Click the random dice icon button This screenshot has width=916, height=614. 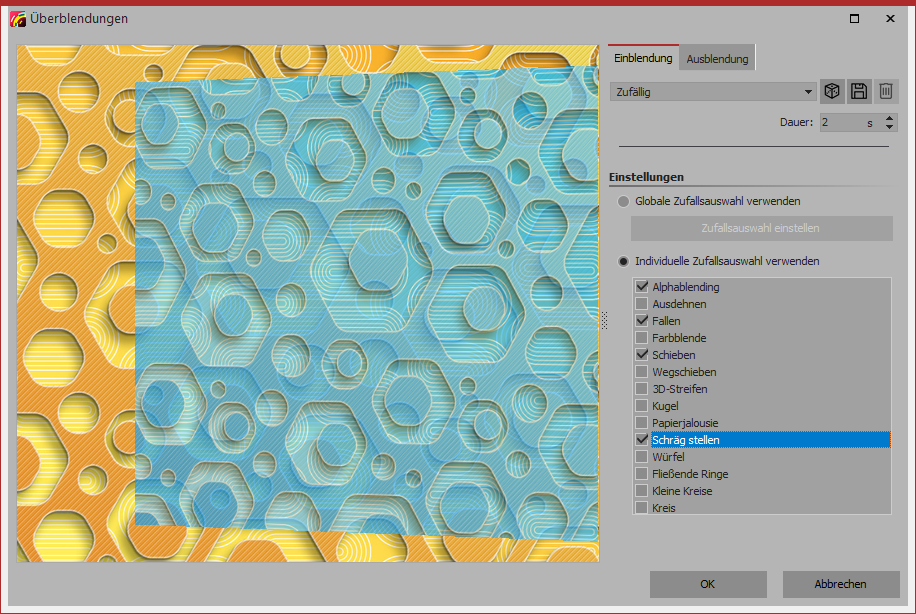(x=831, y=91)
